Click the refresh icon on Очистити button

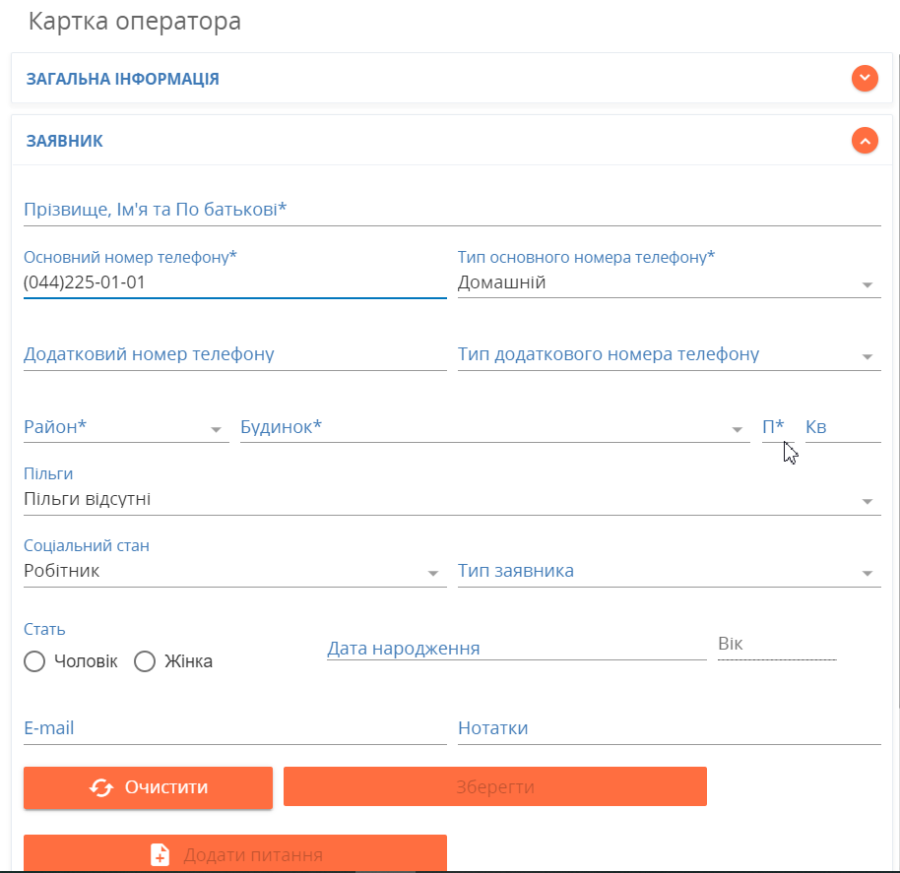[x=101, y=788]
